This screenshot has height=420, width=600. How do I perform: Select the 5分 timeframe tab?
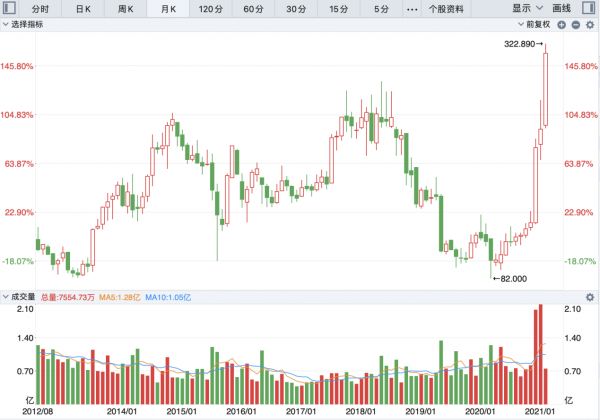[x=382, y=9]
